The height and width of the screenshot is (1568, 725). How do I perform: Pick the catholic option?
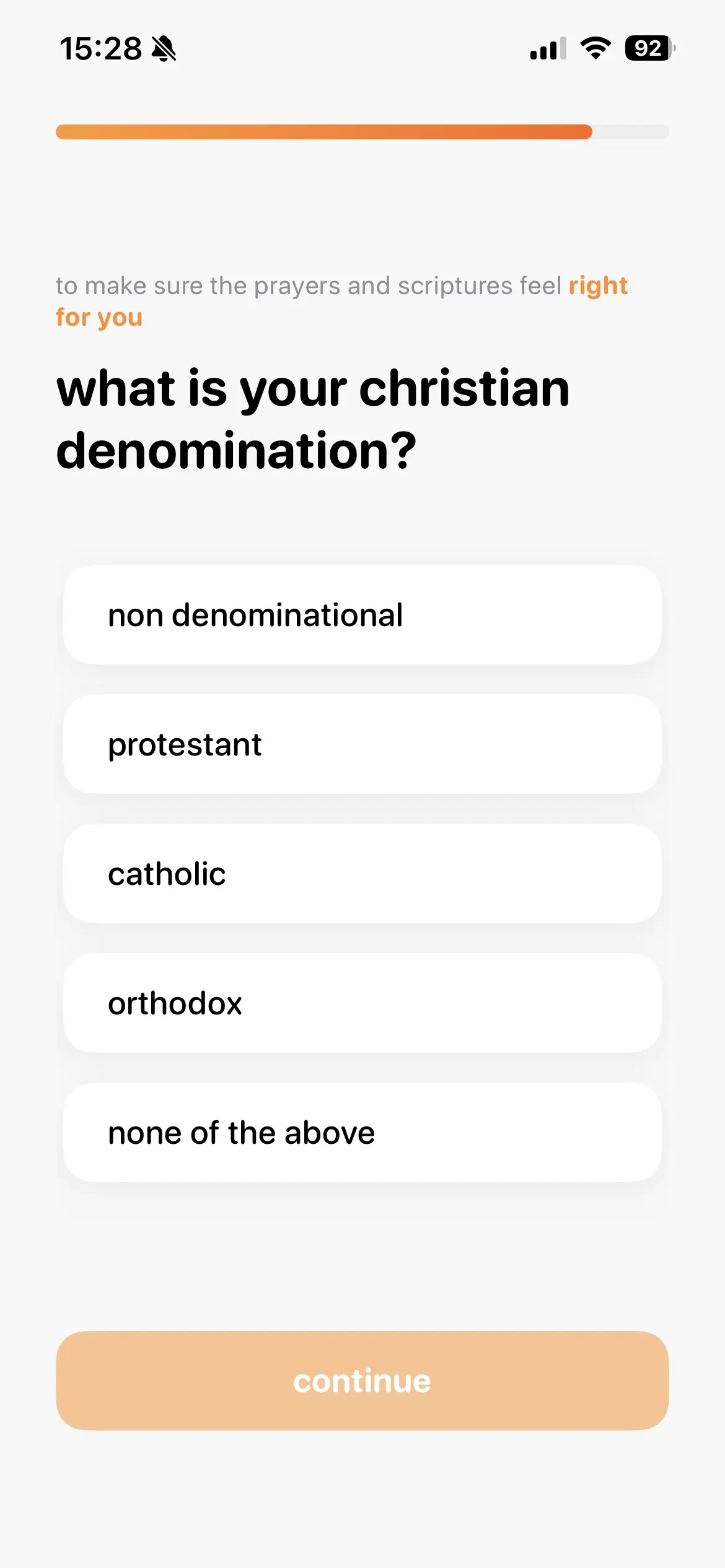coord(362,874)
